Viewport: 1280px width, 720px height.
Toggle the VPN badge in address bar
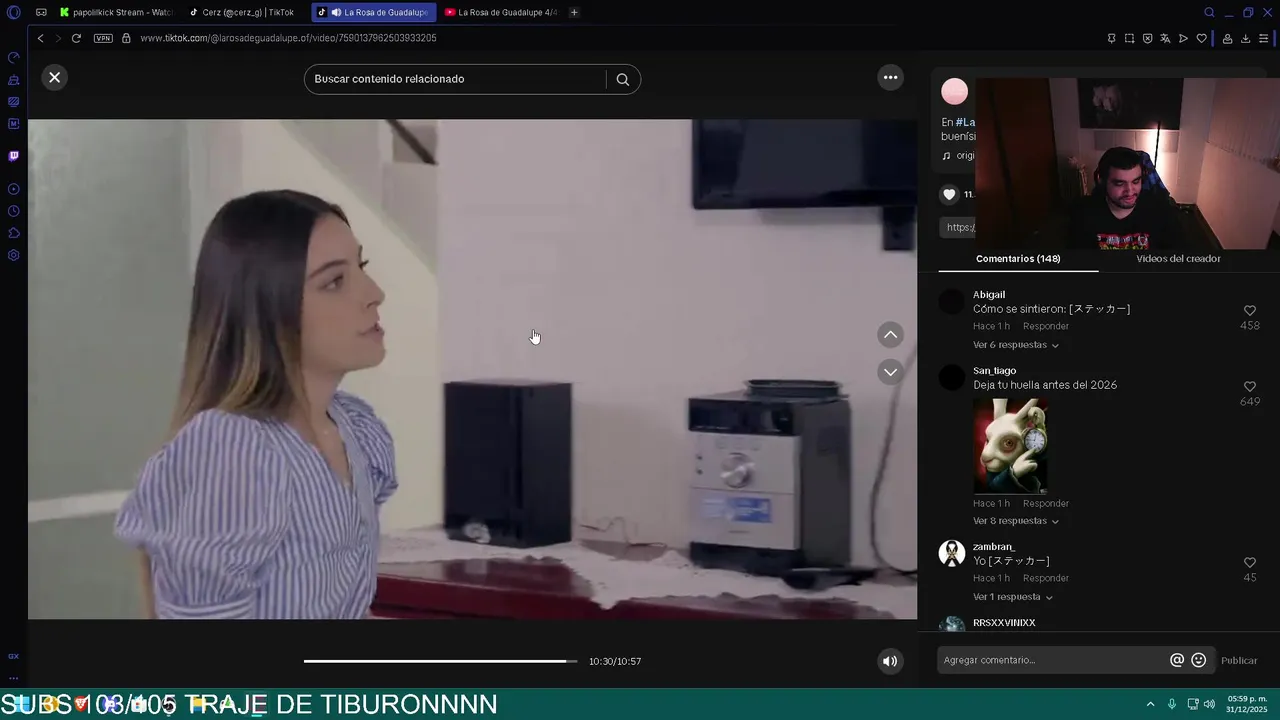pyautogui.click(x=103, y=38)
